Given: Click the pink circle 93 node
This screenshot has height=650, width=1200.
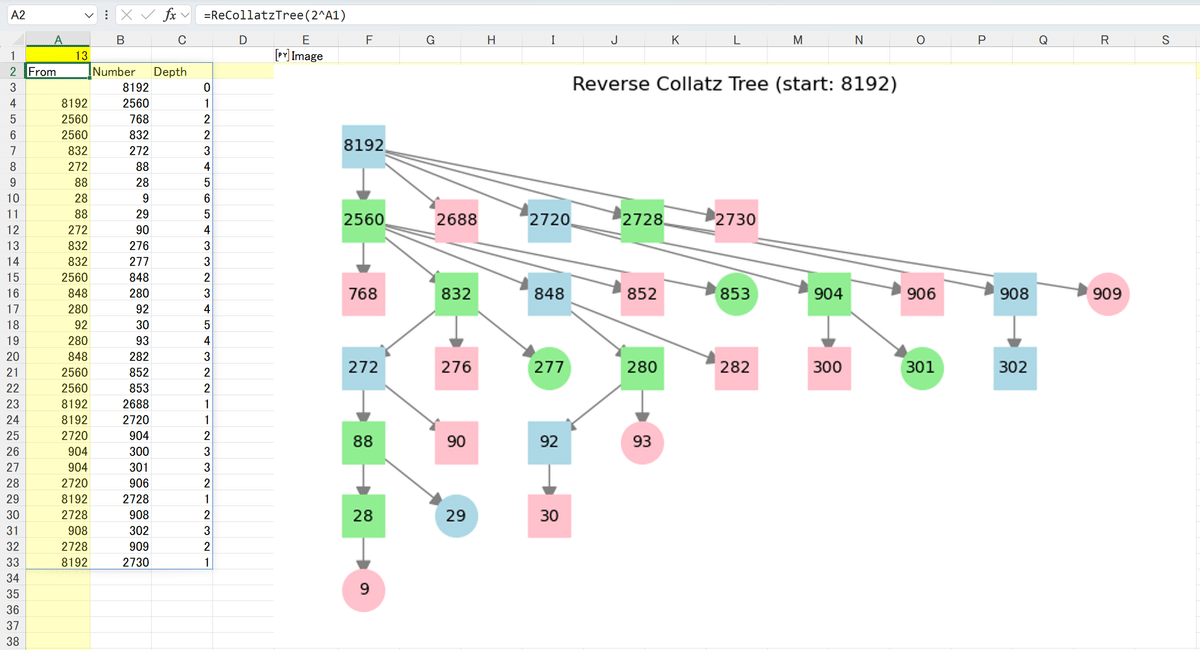Looking at the screenshot, I should [641, 442].
